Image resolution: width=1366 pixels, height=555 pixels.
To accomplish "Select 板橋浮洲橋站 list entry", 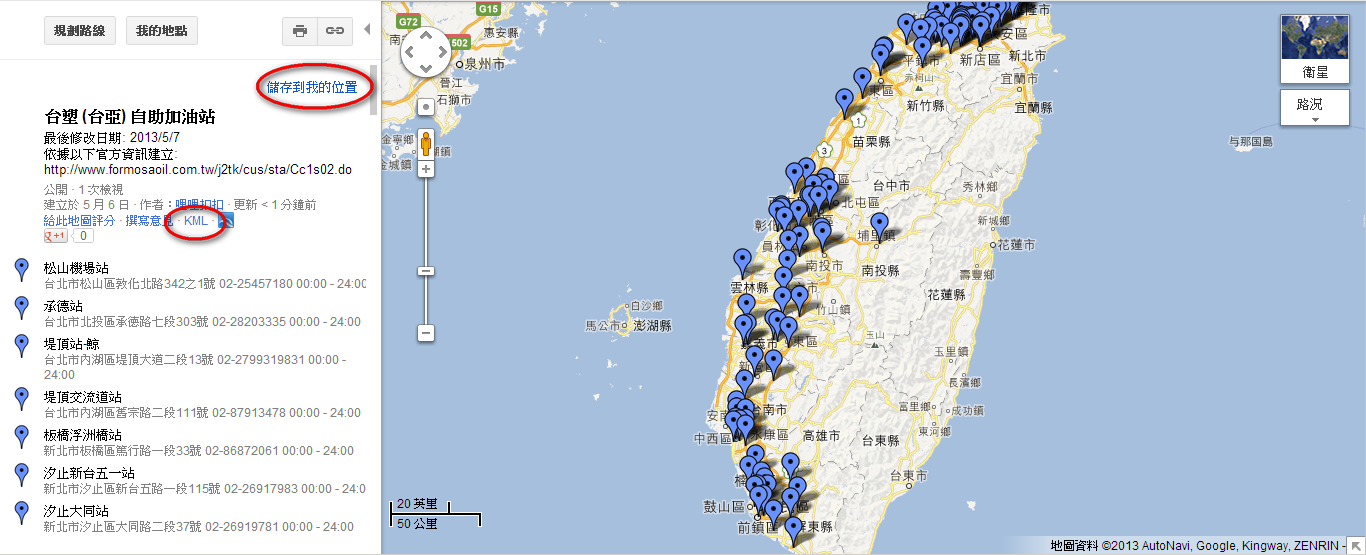I will click(x=82, y=435).
